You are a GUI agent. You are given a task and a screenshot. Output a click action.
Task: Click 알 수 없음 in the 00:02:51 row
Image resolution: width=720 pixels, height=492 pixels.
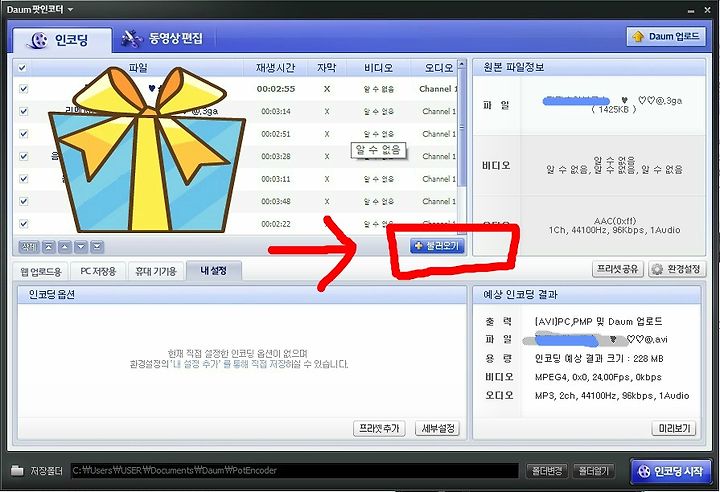pos(378,134)
